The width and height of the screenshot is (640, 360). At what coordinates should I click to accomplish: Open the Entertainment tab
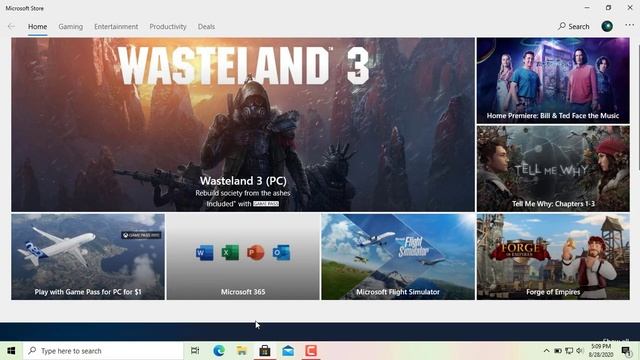click(x=116, y=27)
